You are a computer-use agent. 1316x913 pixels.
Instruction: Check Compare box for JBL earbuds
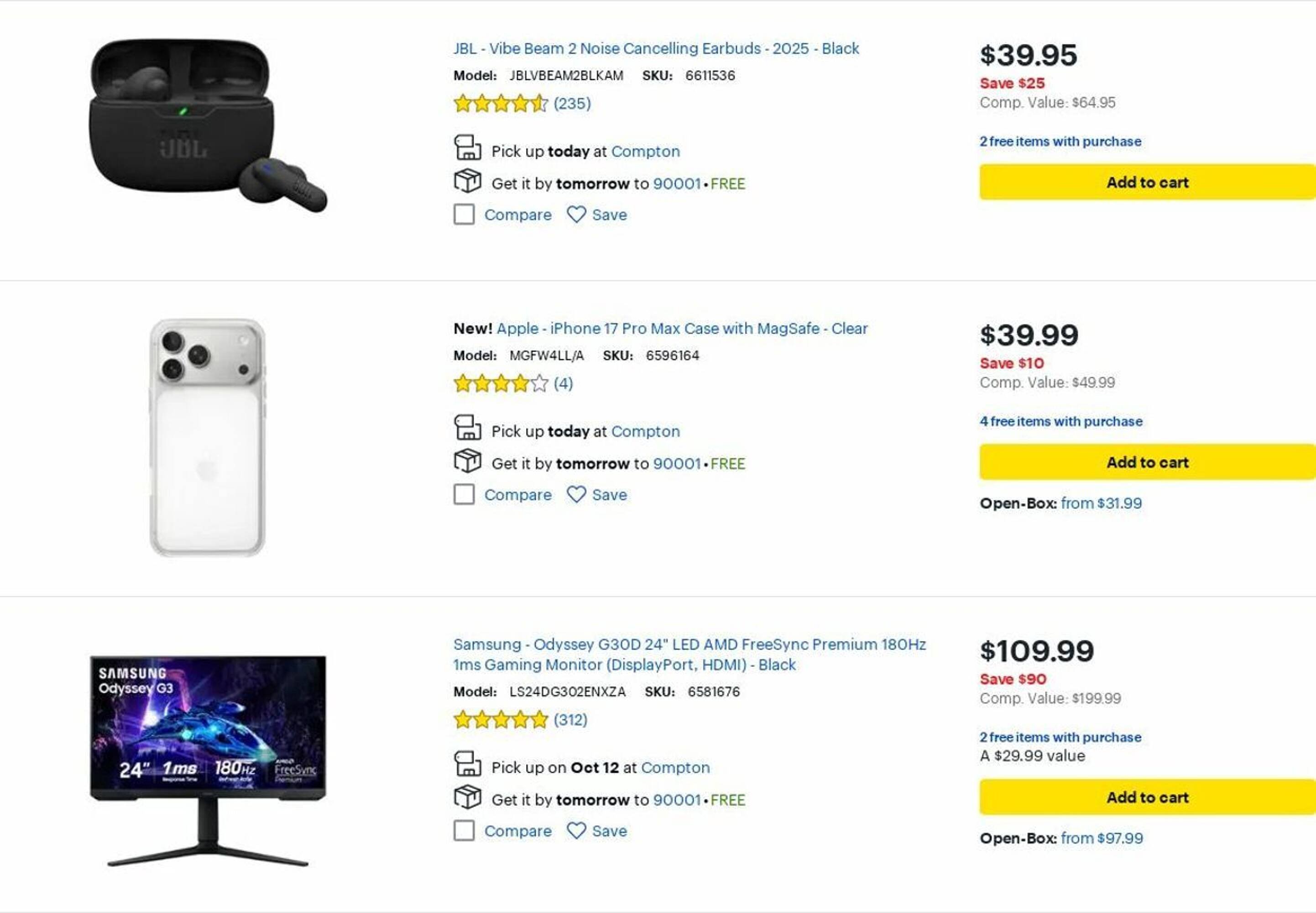464,215
